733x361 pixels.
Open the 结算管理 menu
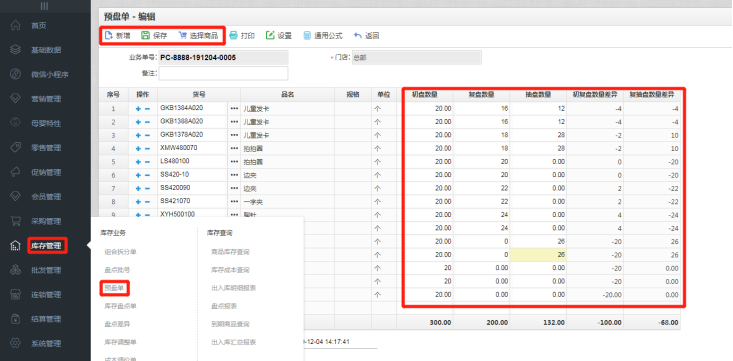[x=46, y=319]
